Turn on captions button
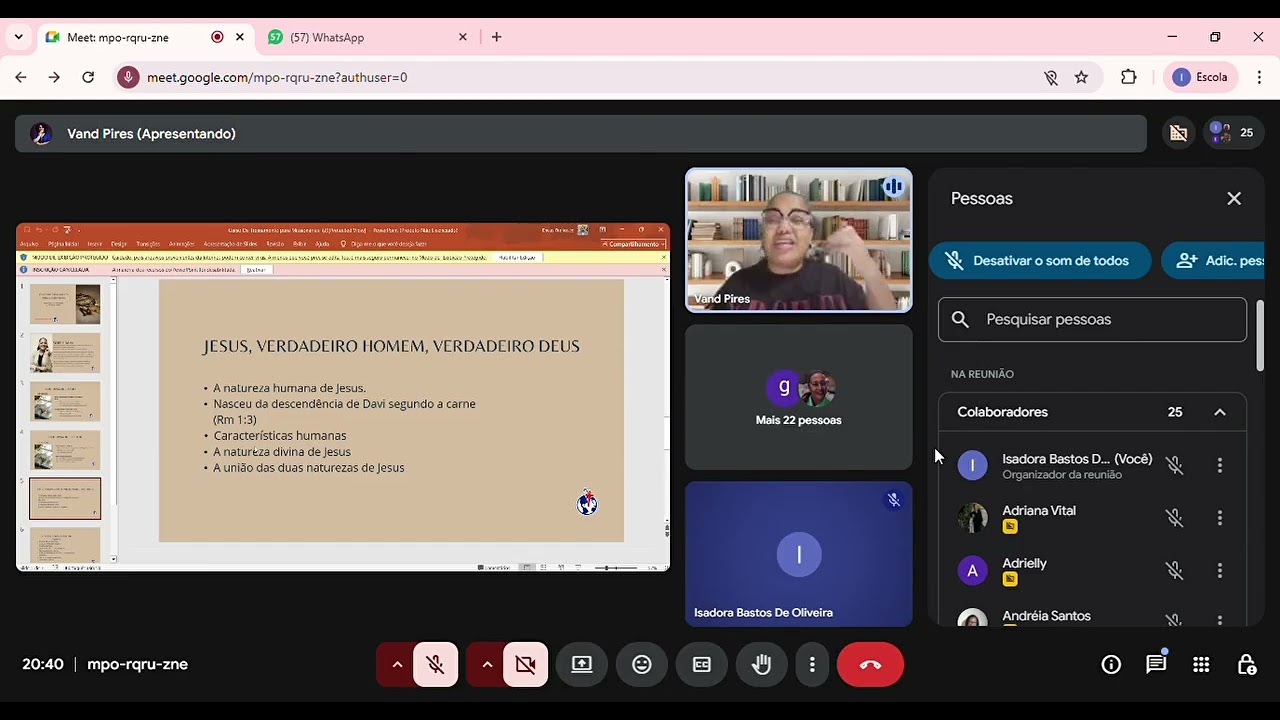Screen dimensions: 1280x720 point(702,664)
